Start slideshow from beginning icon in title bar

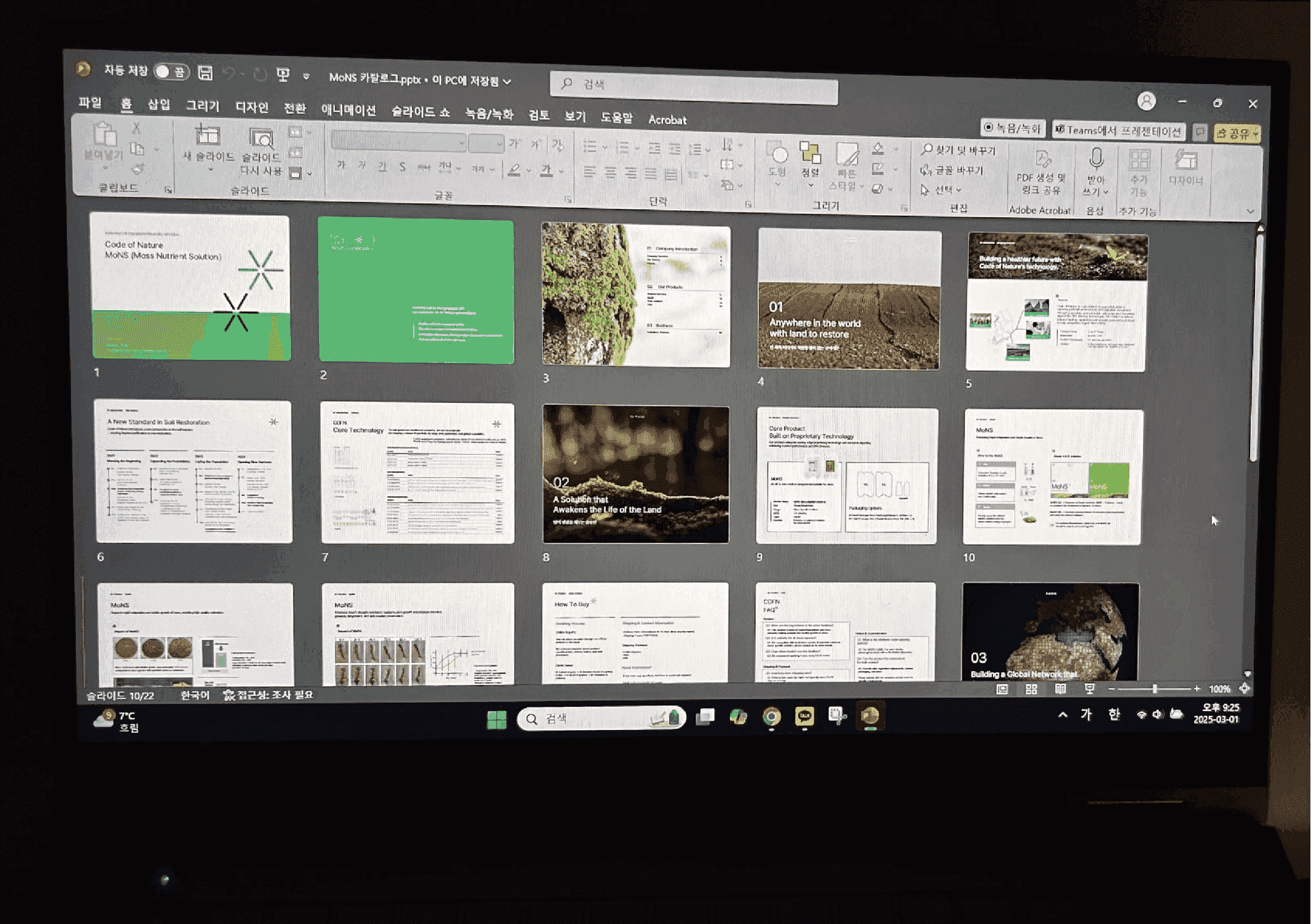point(283,74)
